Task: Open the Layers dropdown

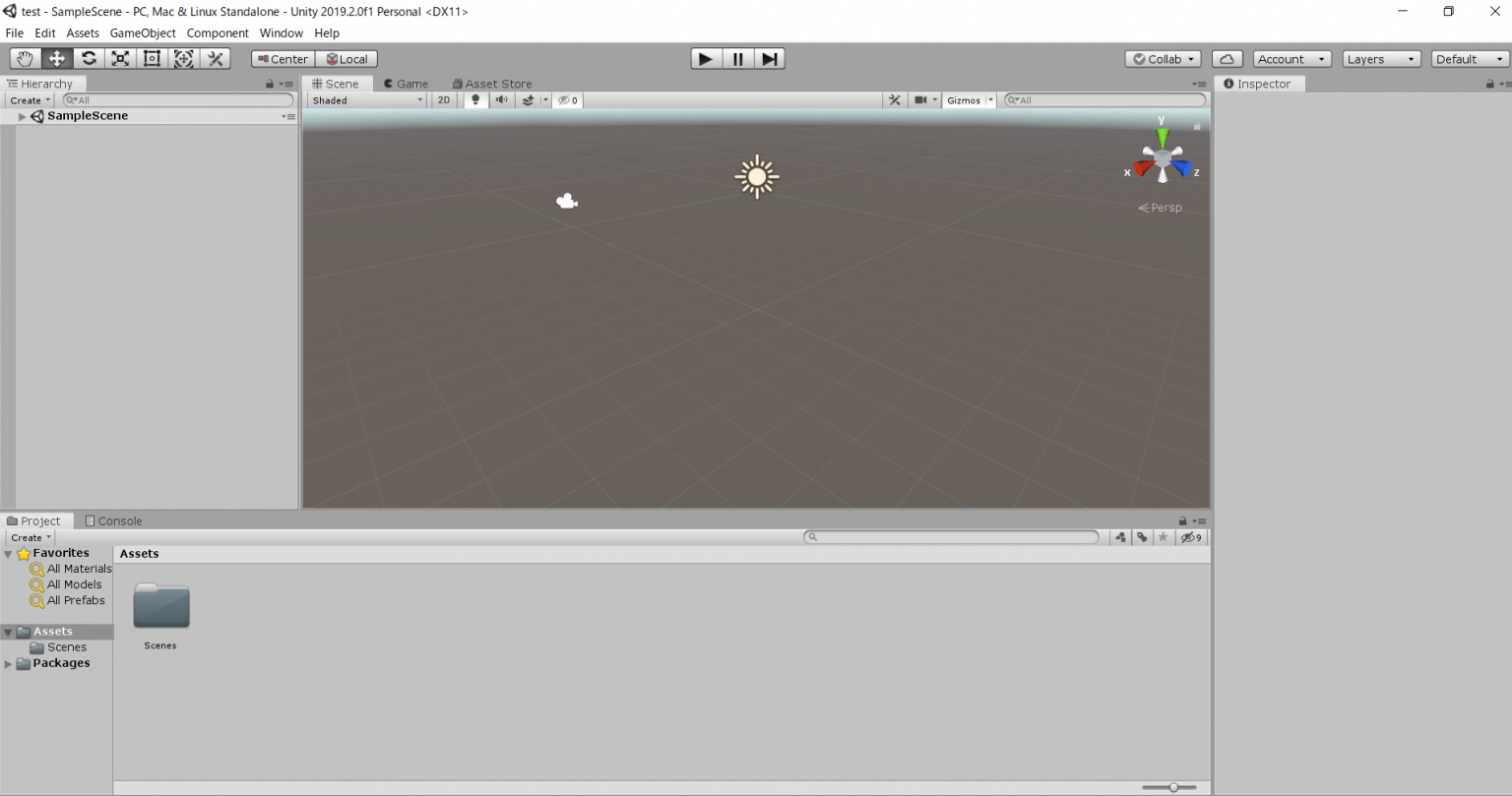Action: 1381,58
